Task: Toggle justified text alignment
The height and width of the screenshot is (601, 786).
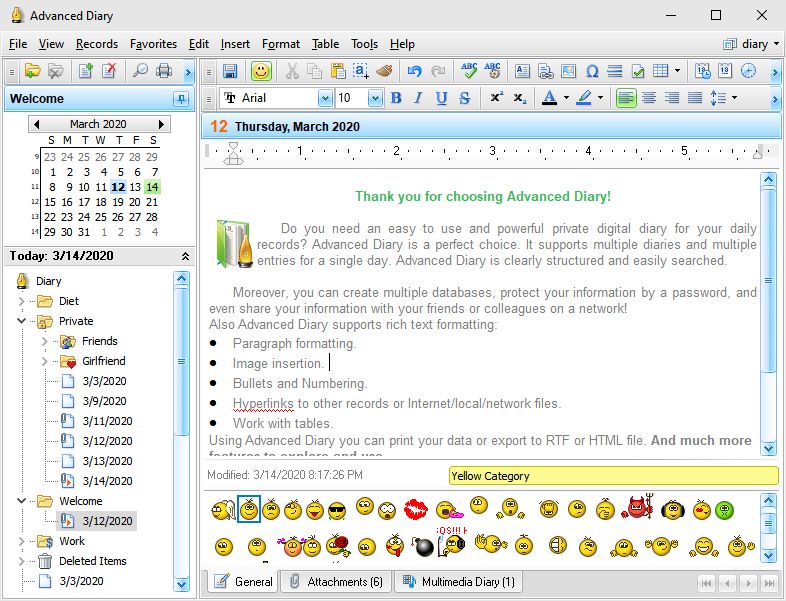Action: click(x=695, y=98)
